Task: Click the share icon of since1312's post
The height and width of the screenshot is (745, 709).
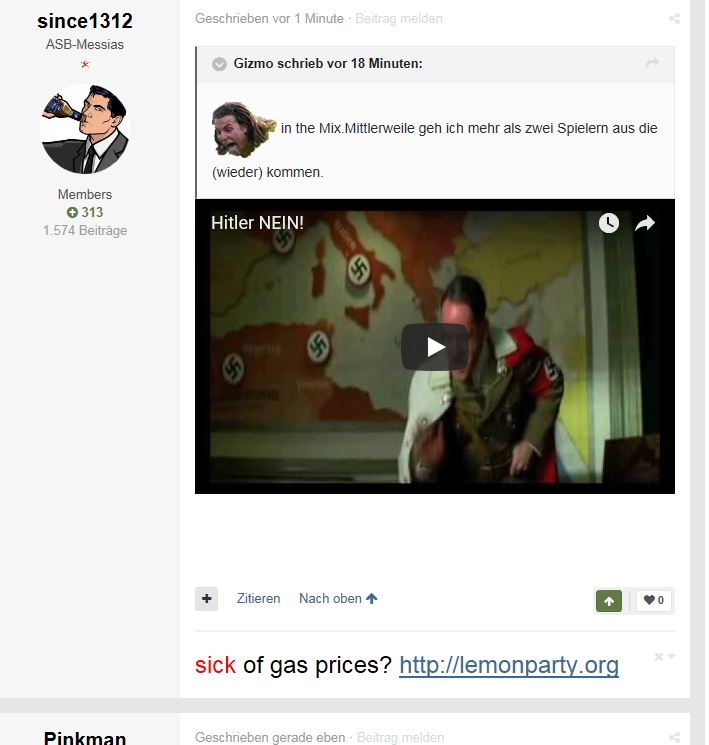Action: point(674,19)
